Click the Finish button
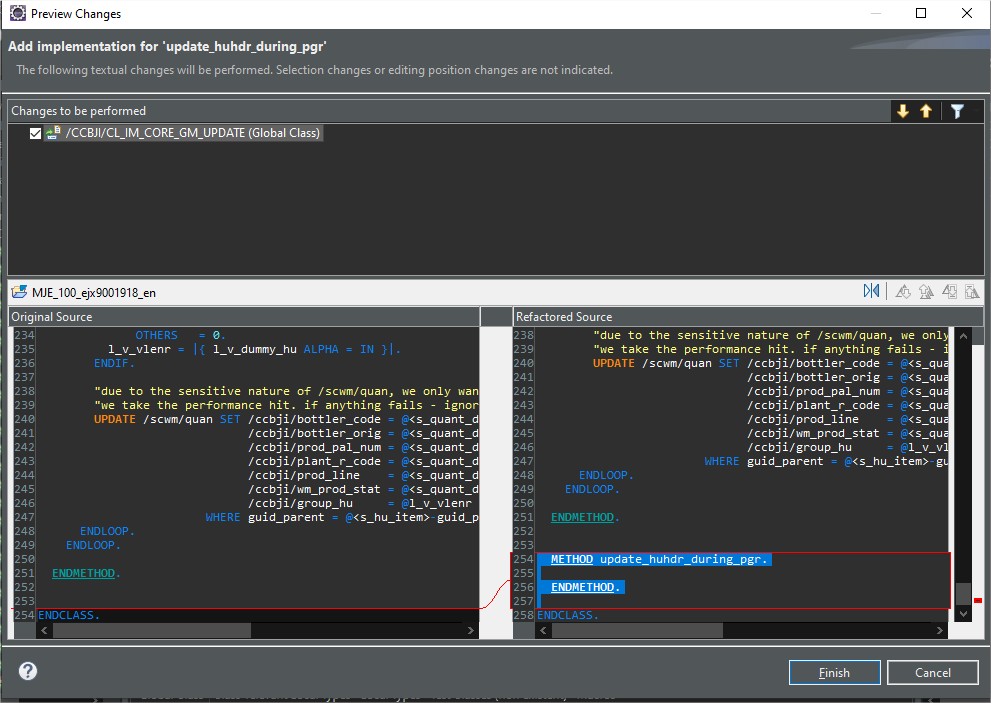This screenshot has width=991, height=703. coord(834,673)
